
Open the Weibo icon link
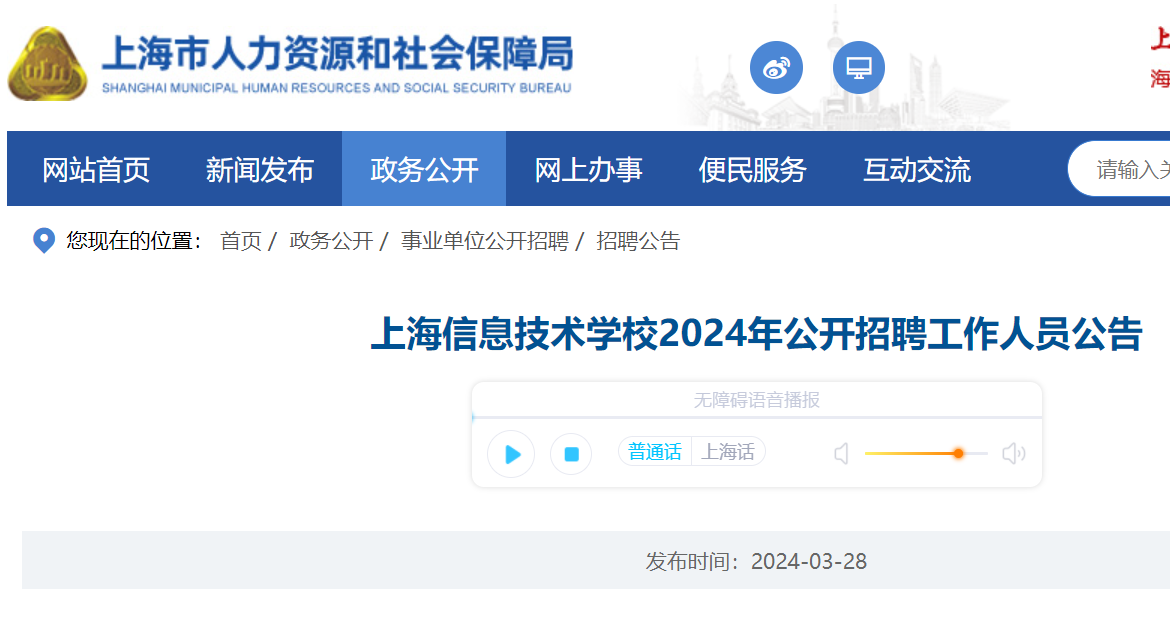776,68
